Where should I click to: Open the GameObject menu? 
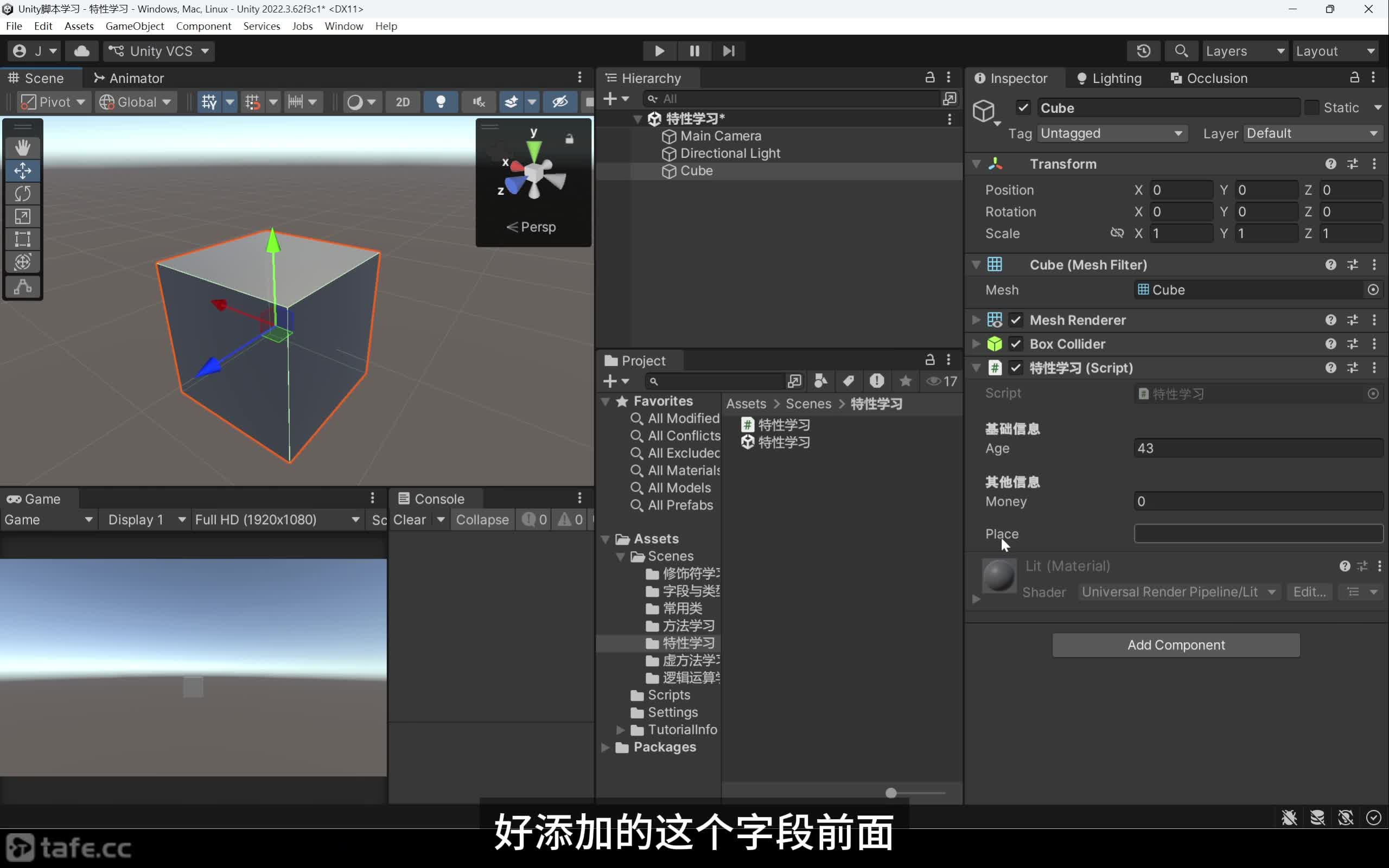point(135,27)
